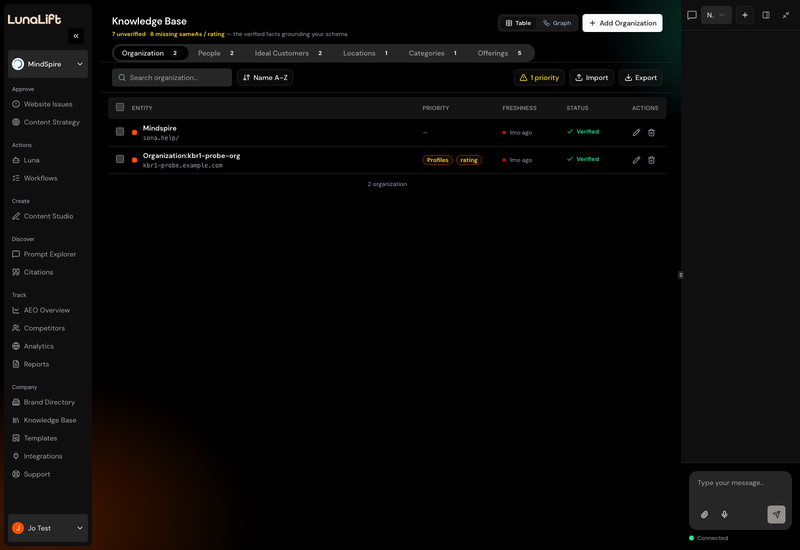Go to Citations page
Screen dimensions: 800x550
pyautogui.click(x=48, y=272)
